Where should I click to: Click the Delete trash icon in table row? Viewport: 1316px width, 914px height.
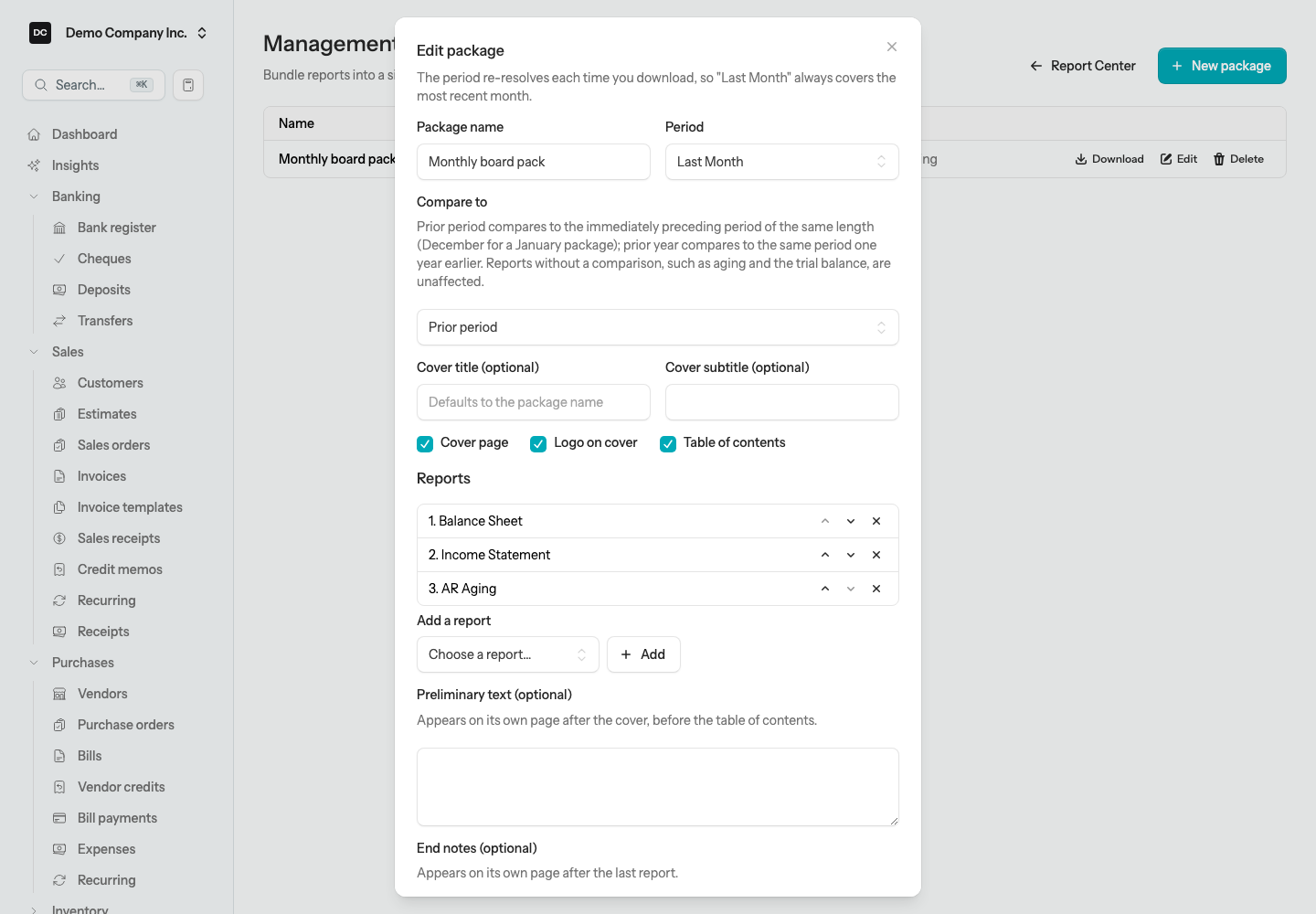(x=1219, y=159)
